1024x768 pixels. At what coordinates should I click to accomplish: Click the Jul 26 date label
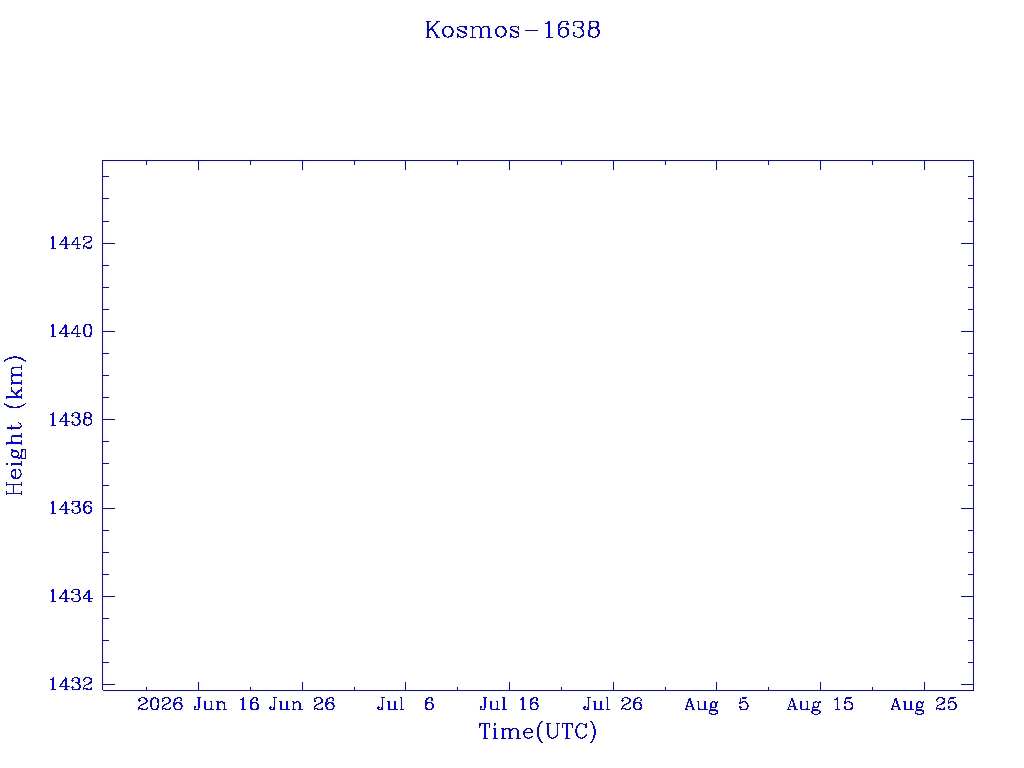point(613,704)
